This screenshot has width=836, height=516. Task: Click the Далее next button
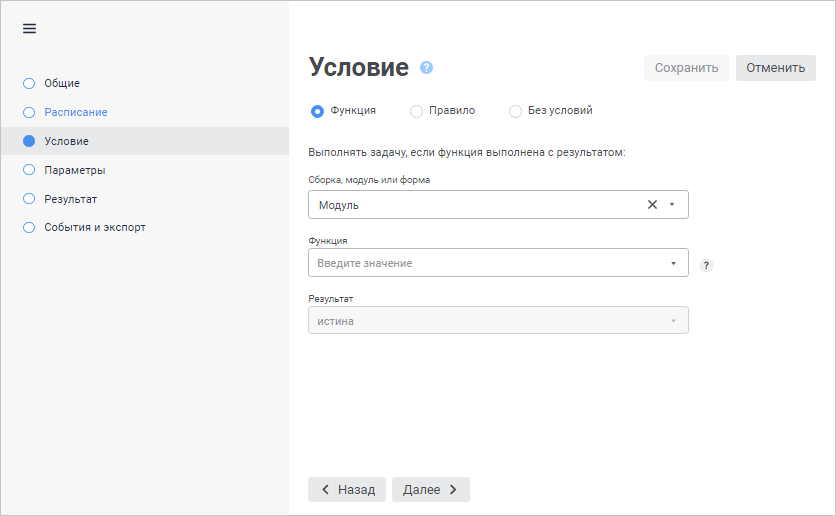point(430,489)
